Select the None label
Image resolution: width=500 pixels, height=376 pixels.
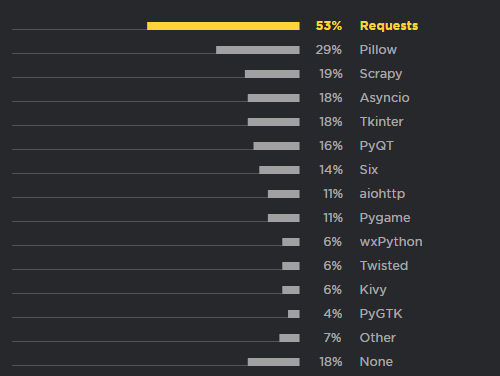pyautogui.click(x=376, y=362)
